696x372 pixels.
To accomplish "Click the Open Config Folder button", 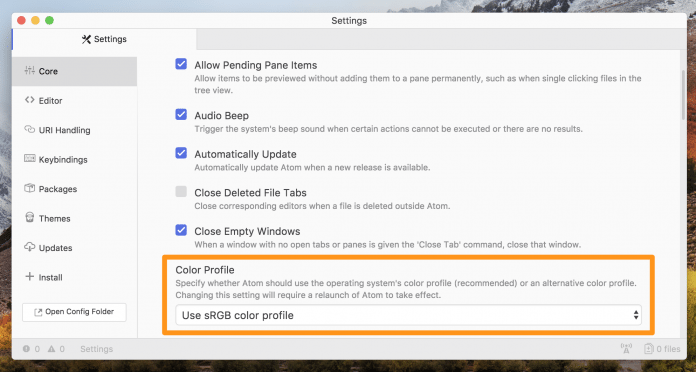I will click(74, 312).
